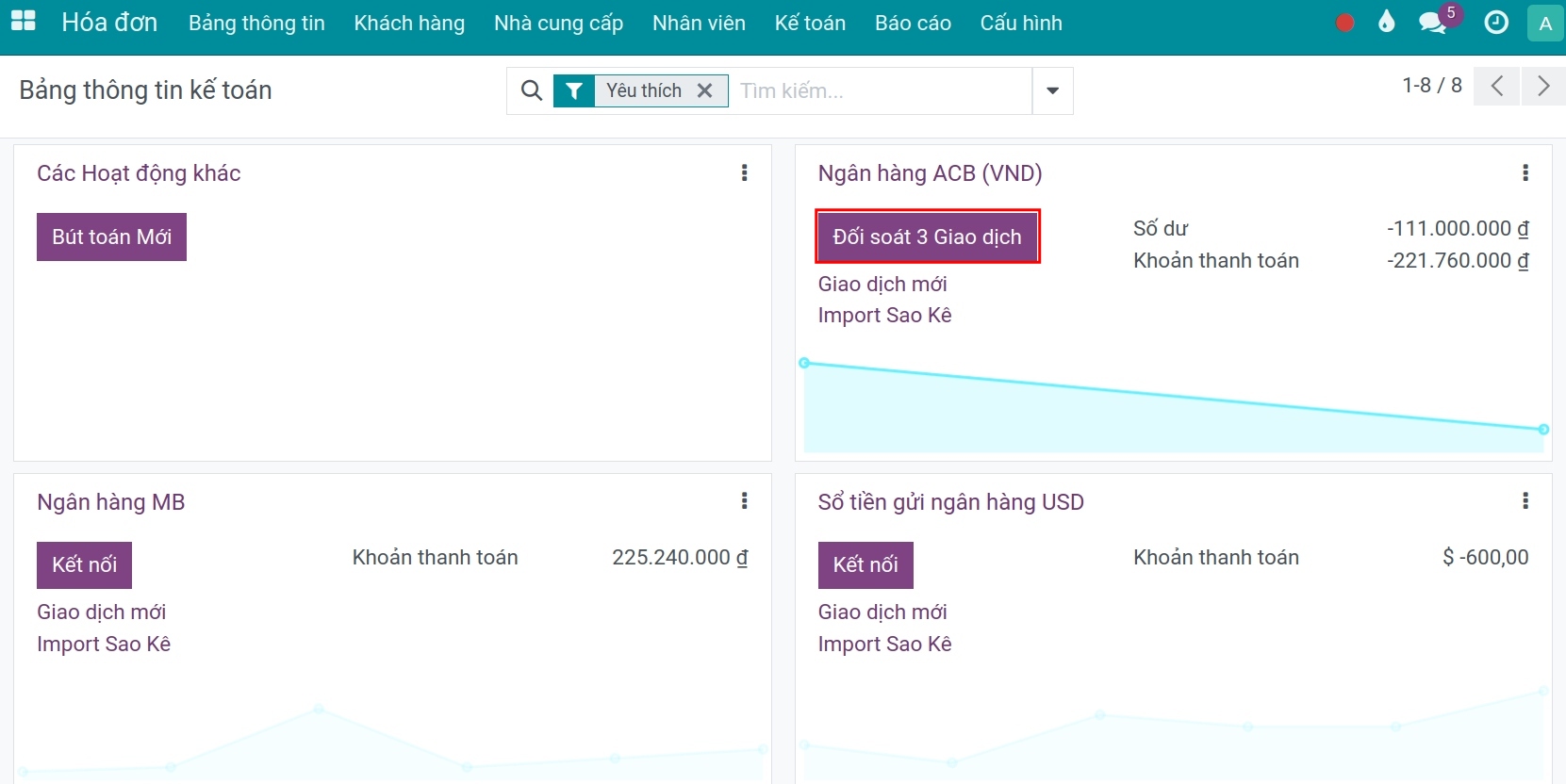Open the activities clock icon

[1496, 23]
